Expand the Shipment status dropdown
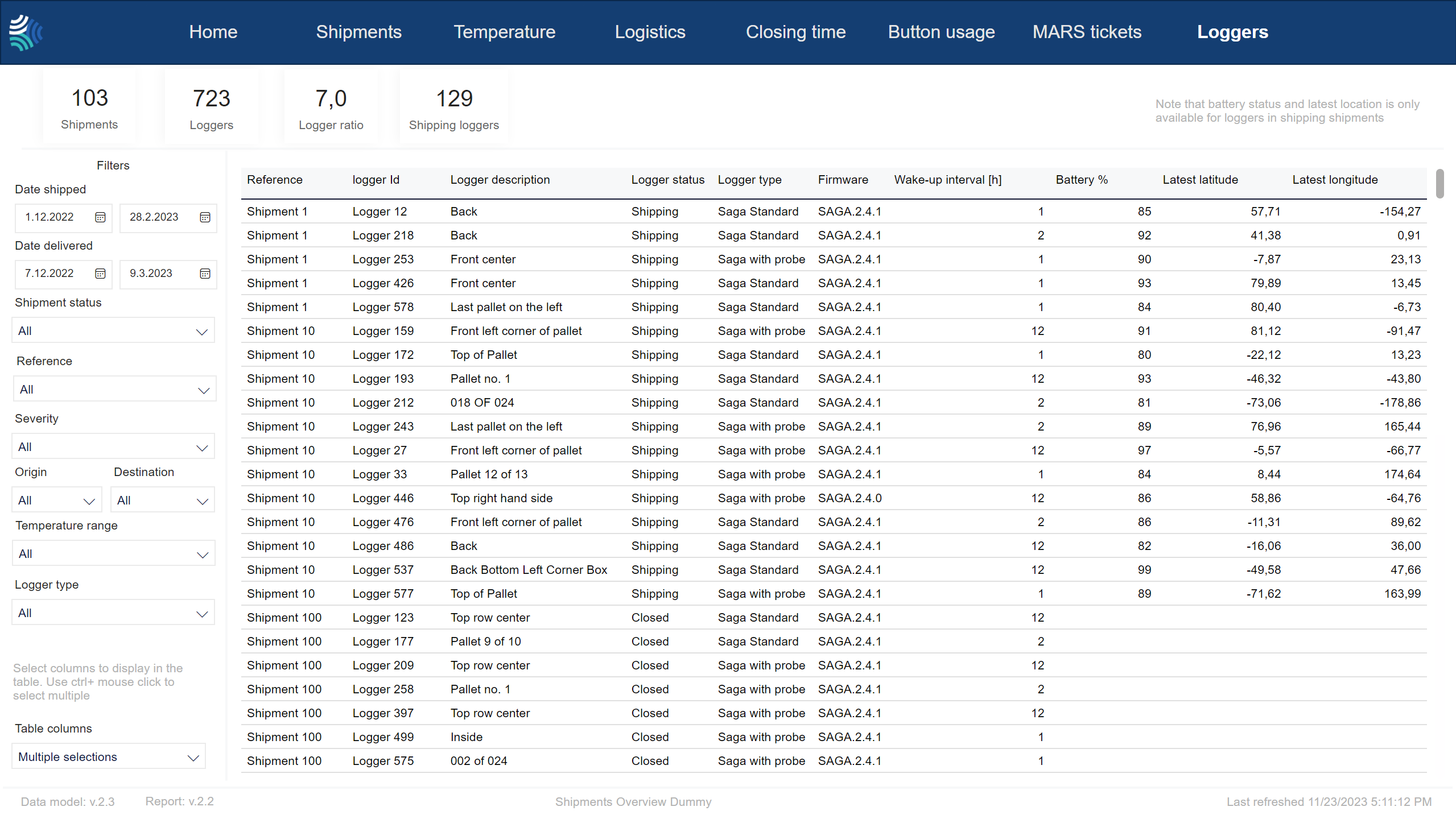Screen dimensions: 1456x819 coord(113,330)
